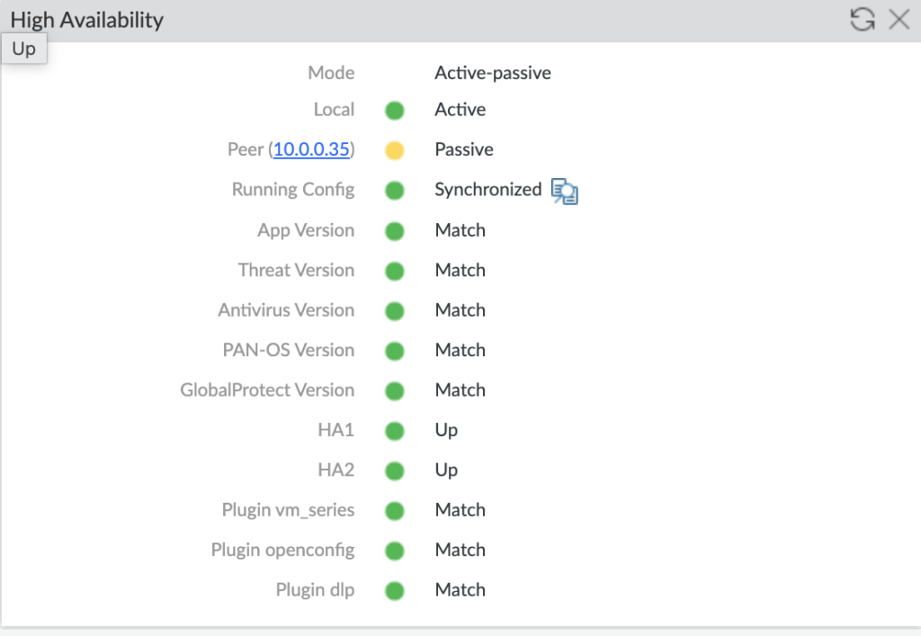
Task: Click the Up tooltip label
Action: [x=24, y=49]
